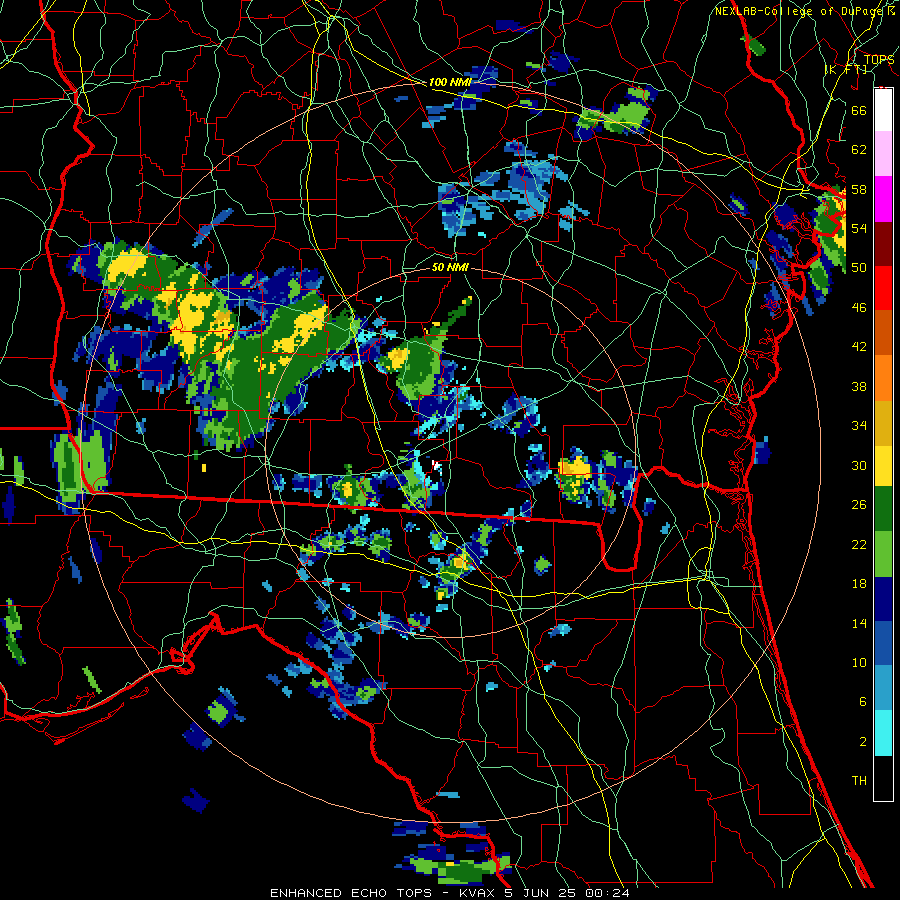Click the white radar site marker

(x=436, y=465)
